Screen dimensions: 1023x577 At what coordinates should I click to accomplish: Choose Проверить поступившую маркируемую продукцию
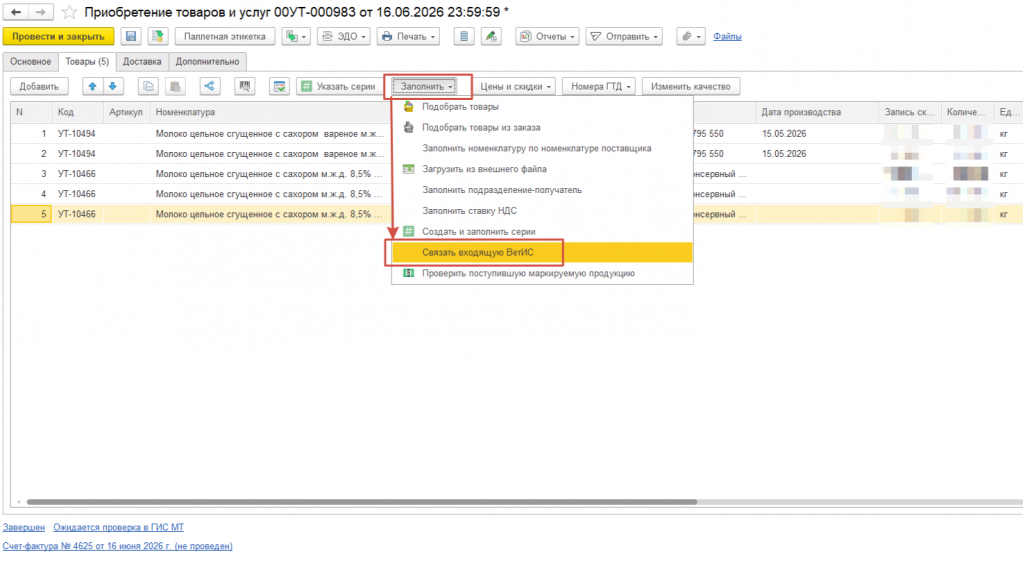tap(542, 273)
